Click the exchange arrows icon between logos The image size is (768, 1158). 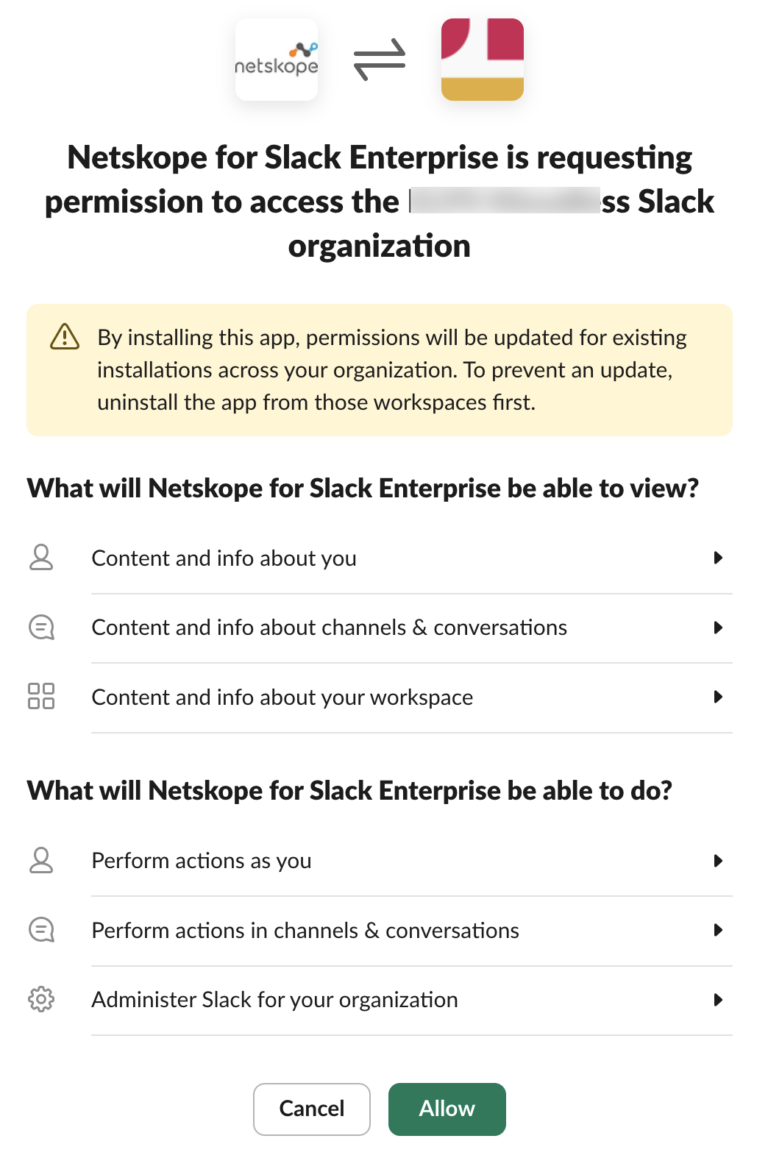click(x=380, y=61)
